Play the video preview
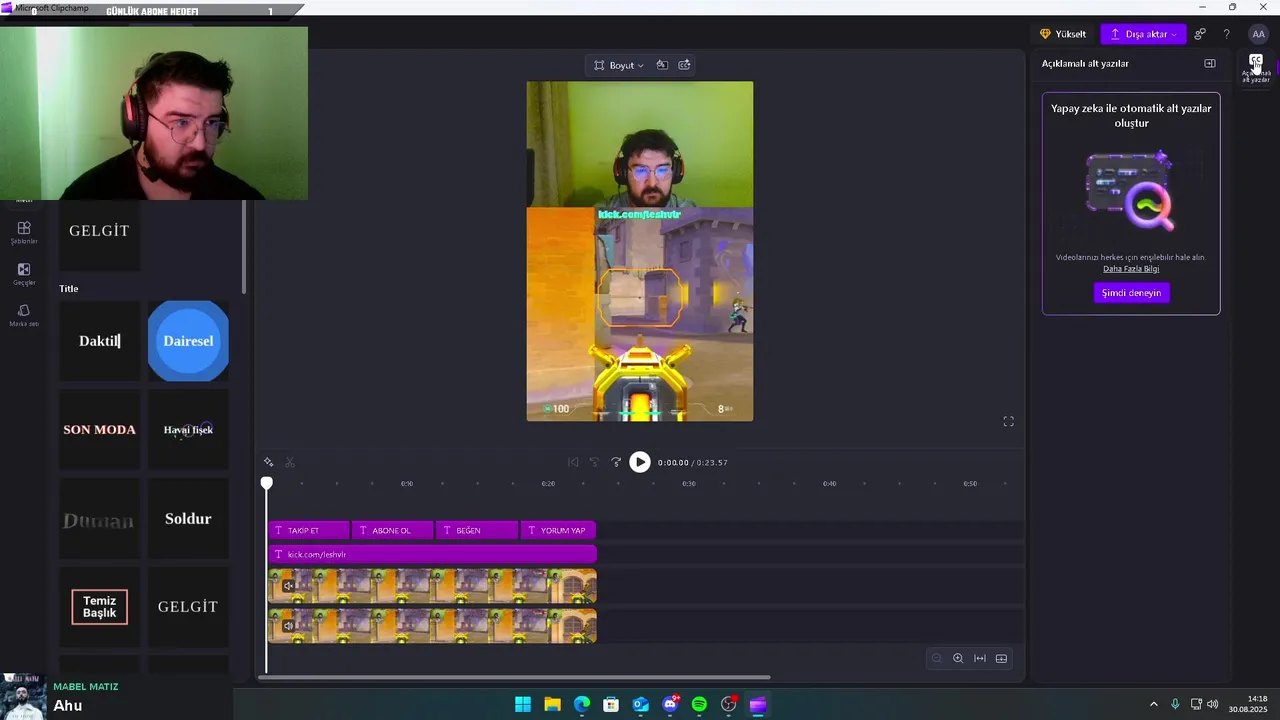1280x720 pixels. [x=640, y=462]
